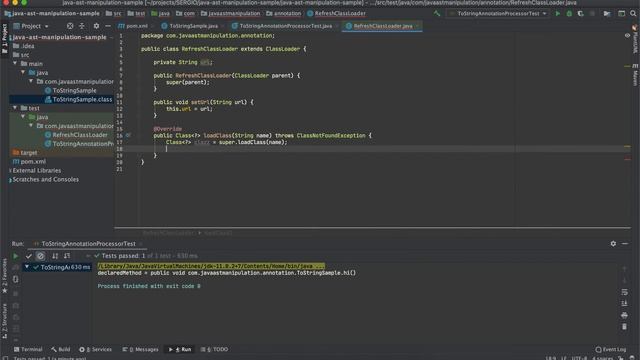The width and height of the screenshot is (640, 360).
Task: Click the java executable path line in console
Action: 211,266
